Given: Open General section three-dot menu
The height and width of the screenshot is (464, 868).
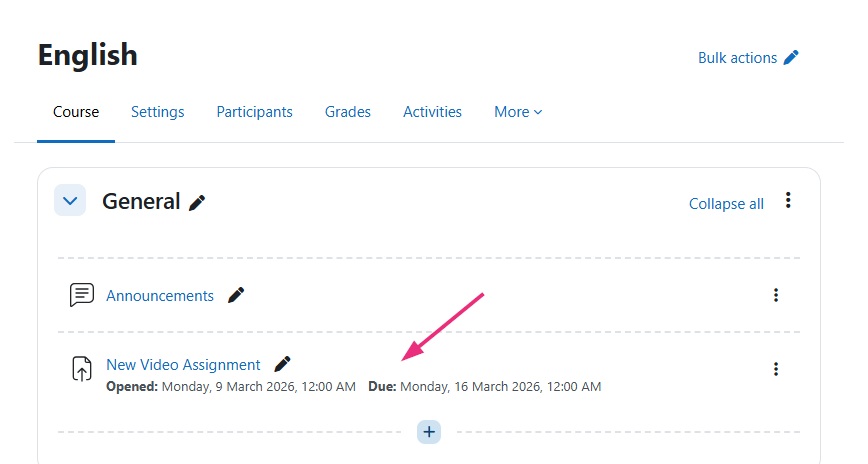Looking at the screenshot, I should click(788, 200).
